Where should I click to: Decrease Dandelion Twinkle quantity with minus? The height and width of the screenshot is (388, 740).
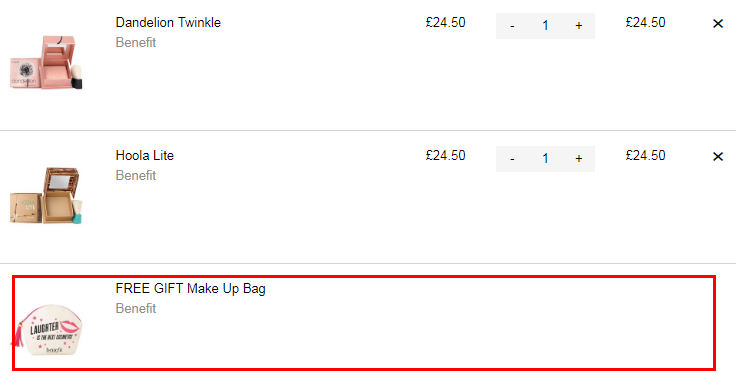(512, 26)
